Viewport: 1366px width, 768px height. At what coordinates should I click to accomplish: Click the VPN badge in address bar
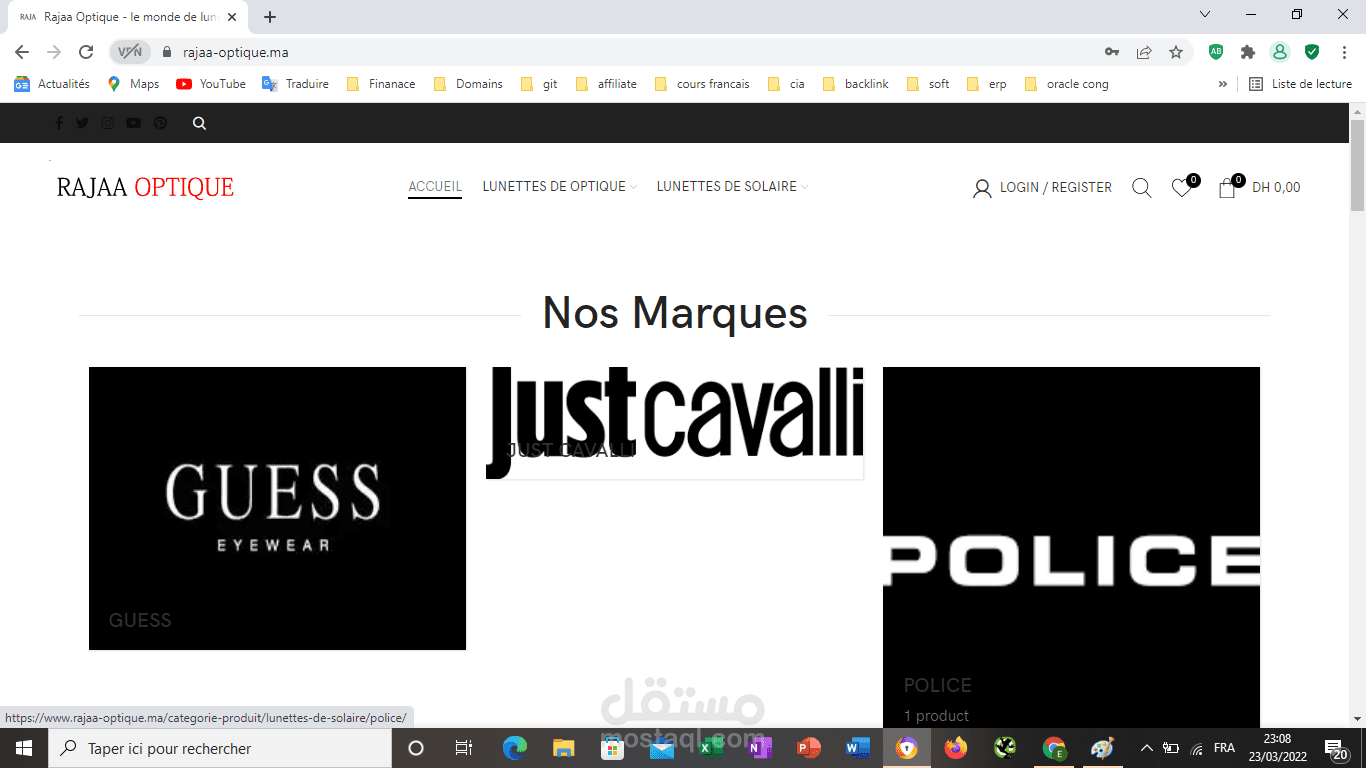[130, 52]
